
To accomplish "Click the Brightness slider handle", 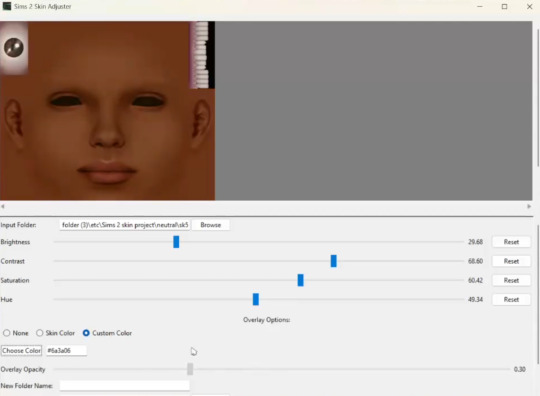I will [x=176, y=242].
